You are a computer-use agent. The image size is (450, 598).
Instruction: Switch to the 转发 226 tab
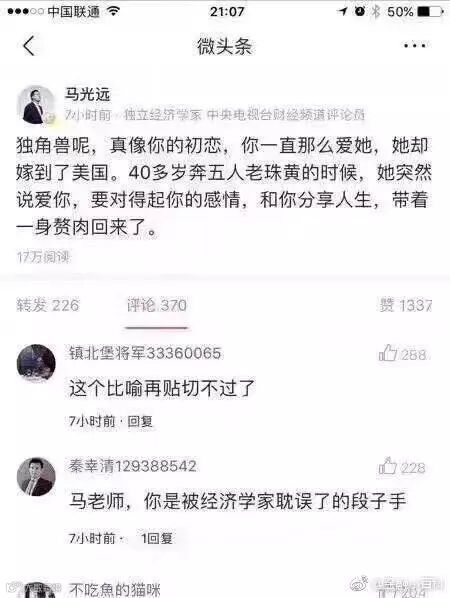48,305
